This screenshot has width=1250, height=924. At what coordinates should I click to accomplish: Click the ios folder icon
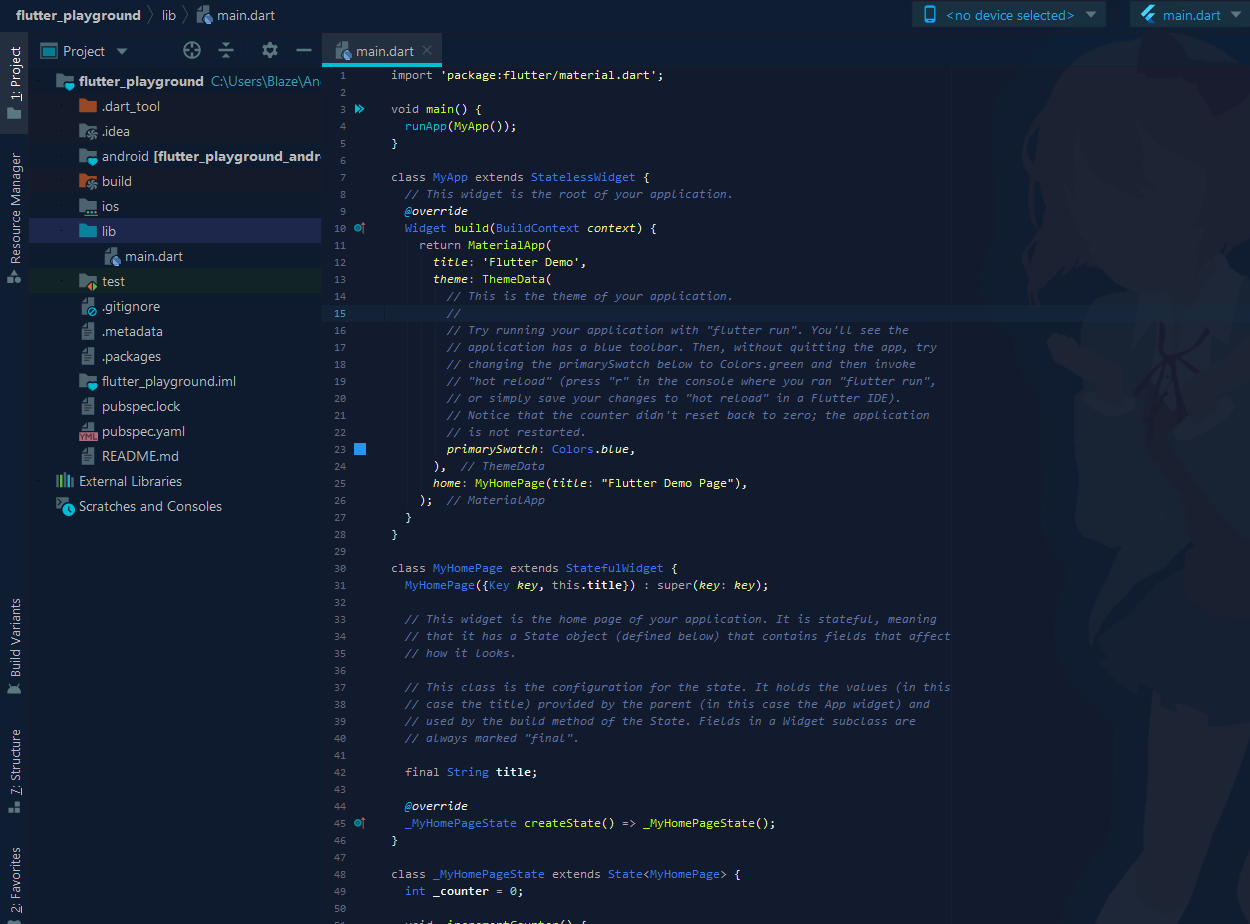tap(88, 206)
